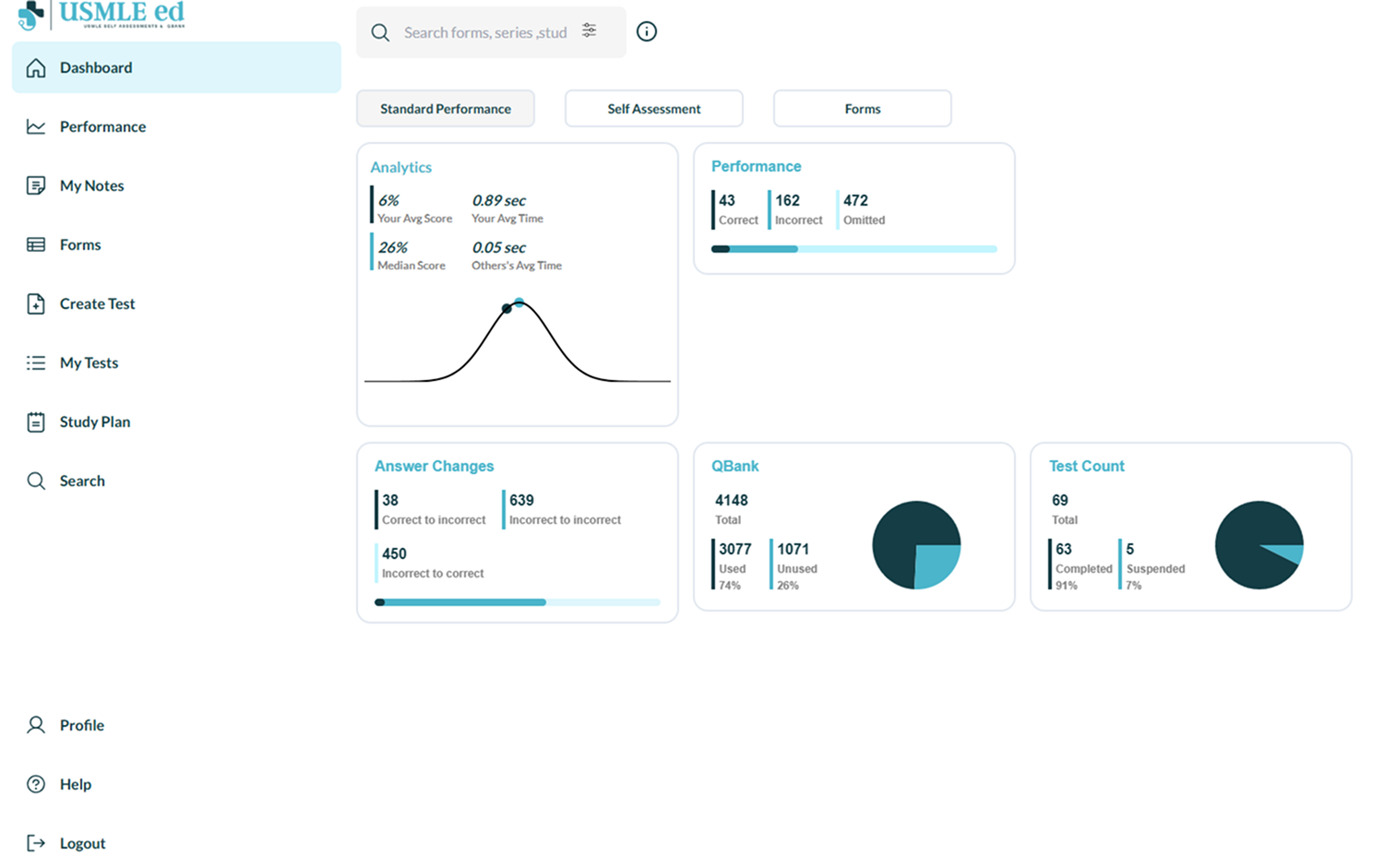The height and width of the screenshot is (868, 1384).
Task: Select the Create Test plus-document icon
Action: (x=35, y=303)
